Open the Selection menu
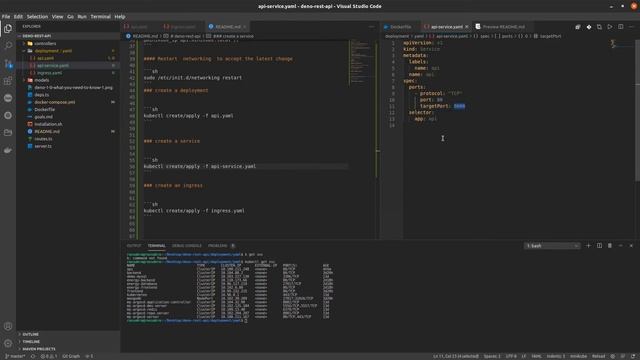This screenshot has height=360, width=640. (x=37, y=17)
